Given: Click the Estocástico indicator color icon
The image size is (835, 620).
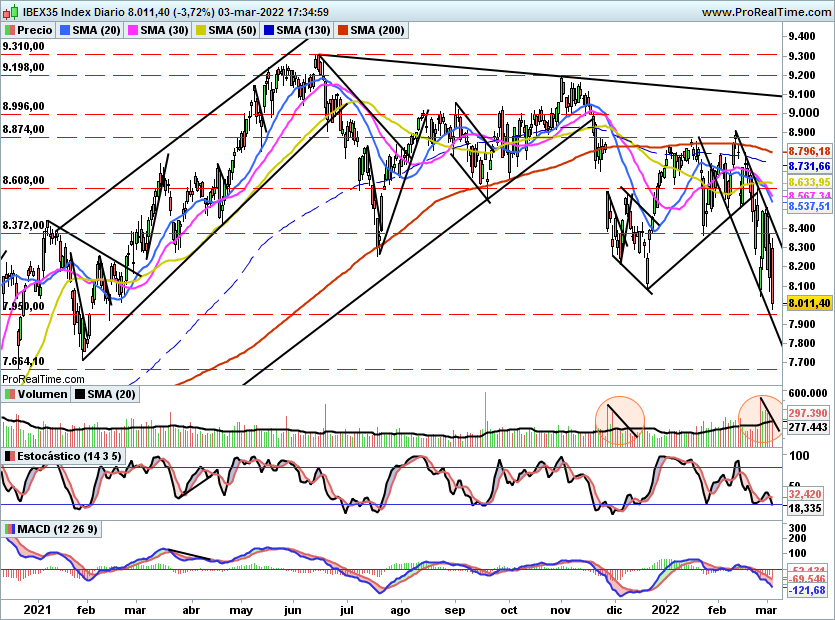Looking at the screenshot, I should (10, 456).
